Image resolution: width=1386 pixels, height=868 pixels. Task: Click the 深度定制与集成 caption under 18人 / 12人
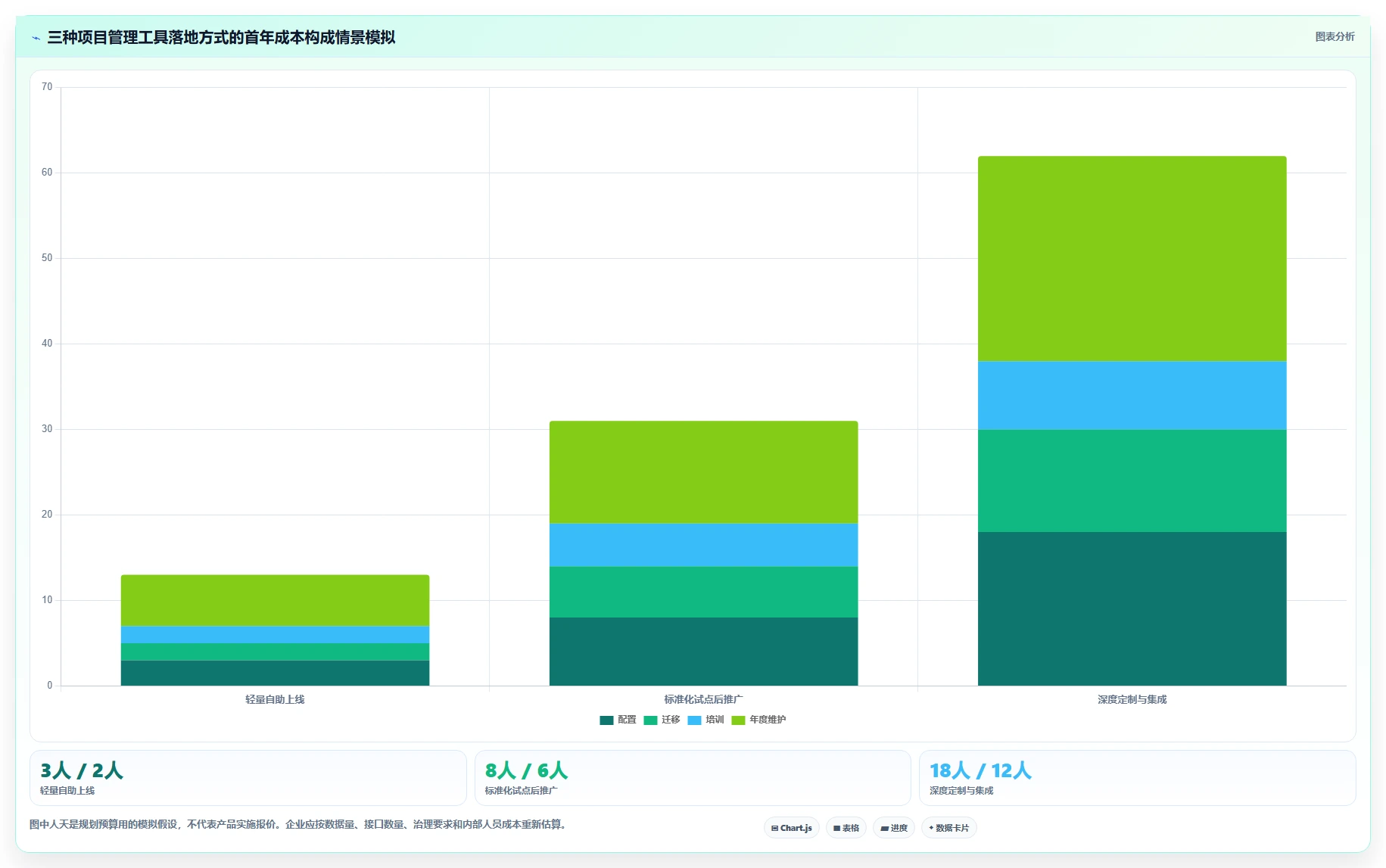(x=961, y=791)
